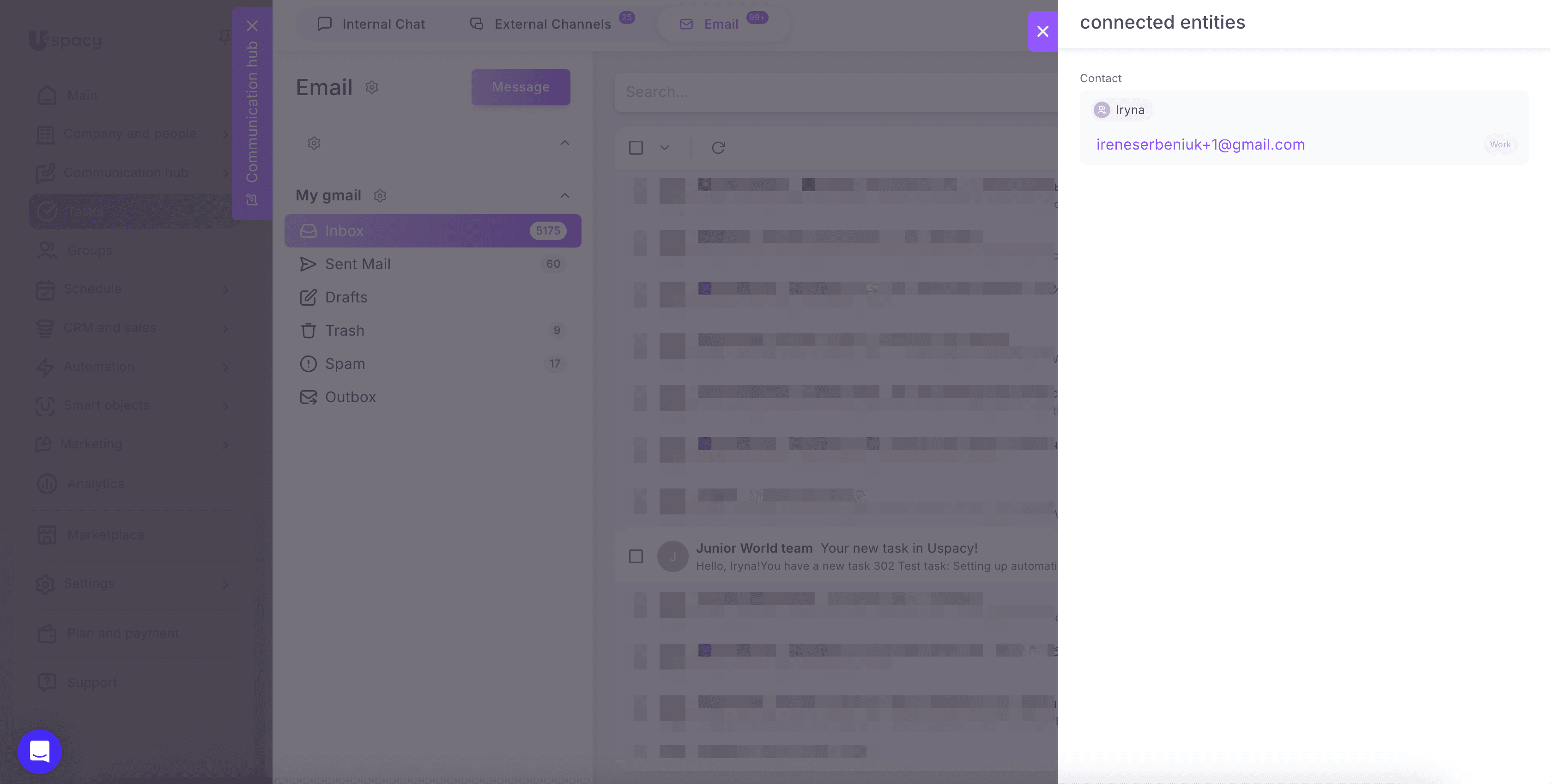Click the Junior World team avatar
Image resolution: width=1551 pixels, height=784 pixels.
[x=673, y=556]
